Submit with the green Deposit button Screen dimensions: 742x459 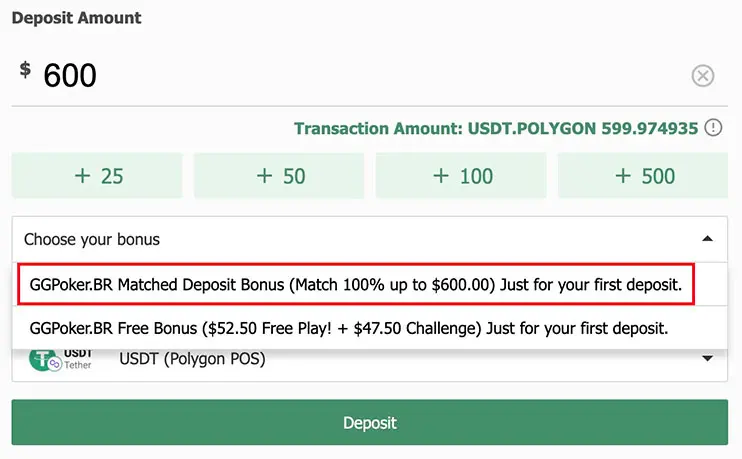(x=369, y=422)
